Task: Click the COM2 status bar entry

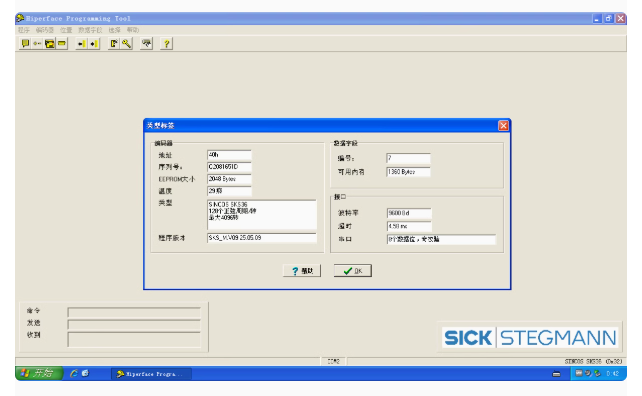Action: click(333, 361)
